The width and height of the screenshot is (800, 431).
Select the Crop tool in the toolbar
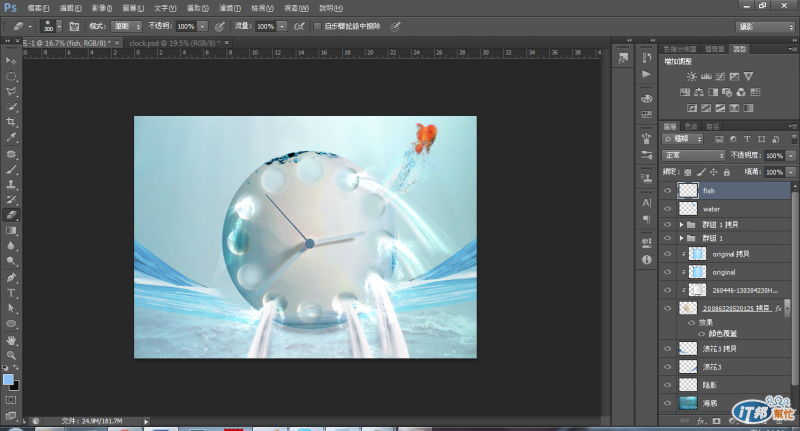[x=12, y=121]
